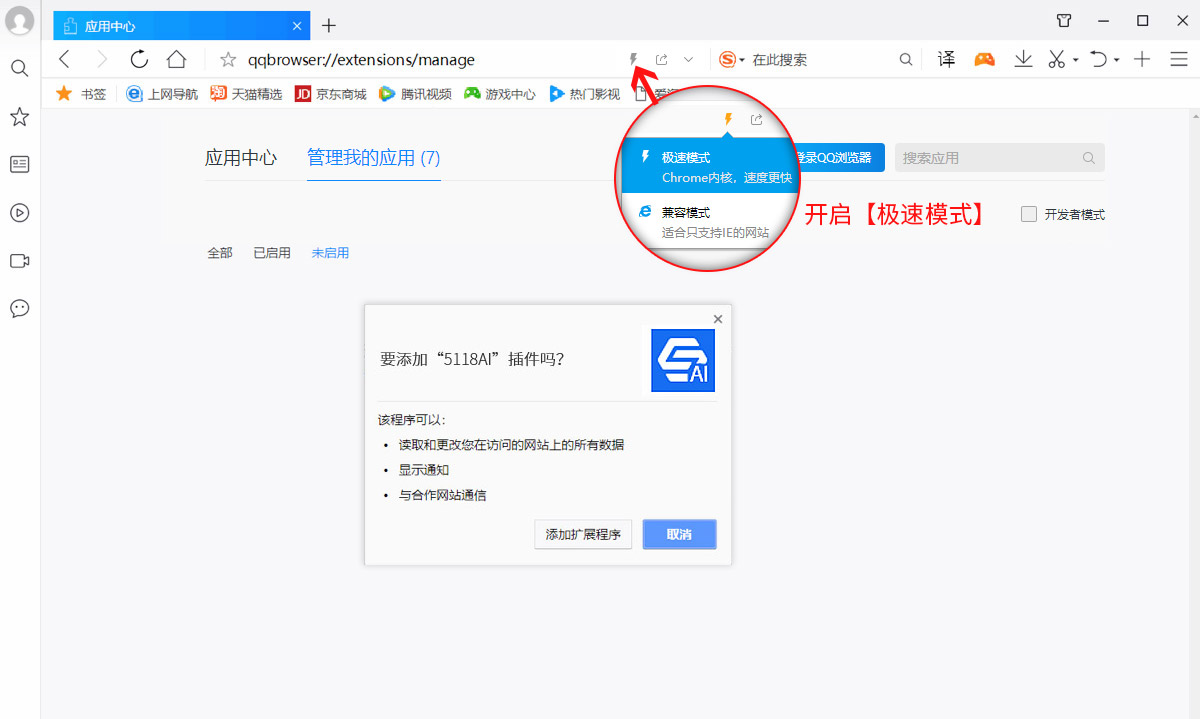Show 全部 extensions filter
This screenshot has height=719, width=1200.
point(220,253)
